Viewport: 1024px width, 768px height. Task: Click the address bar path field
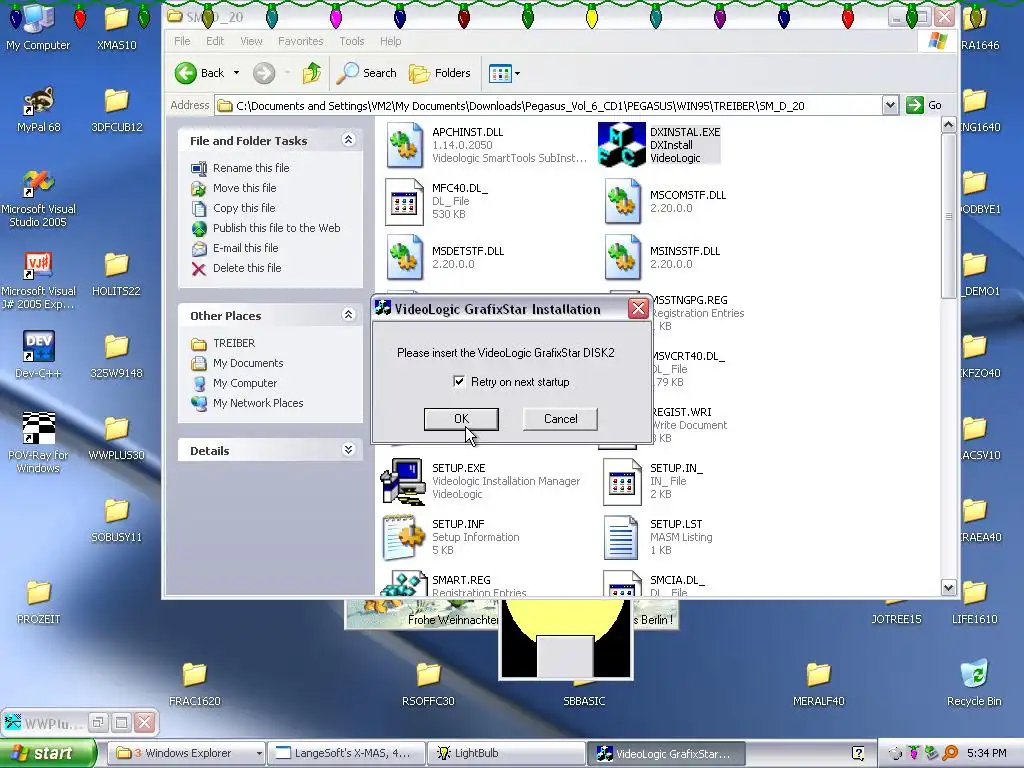[548, 105]
